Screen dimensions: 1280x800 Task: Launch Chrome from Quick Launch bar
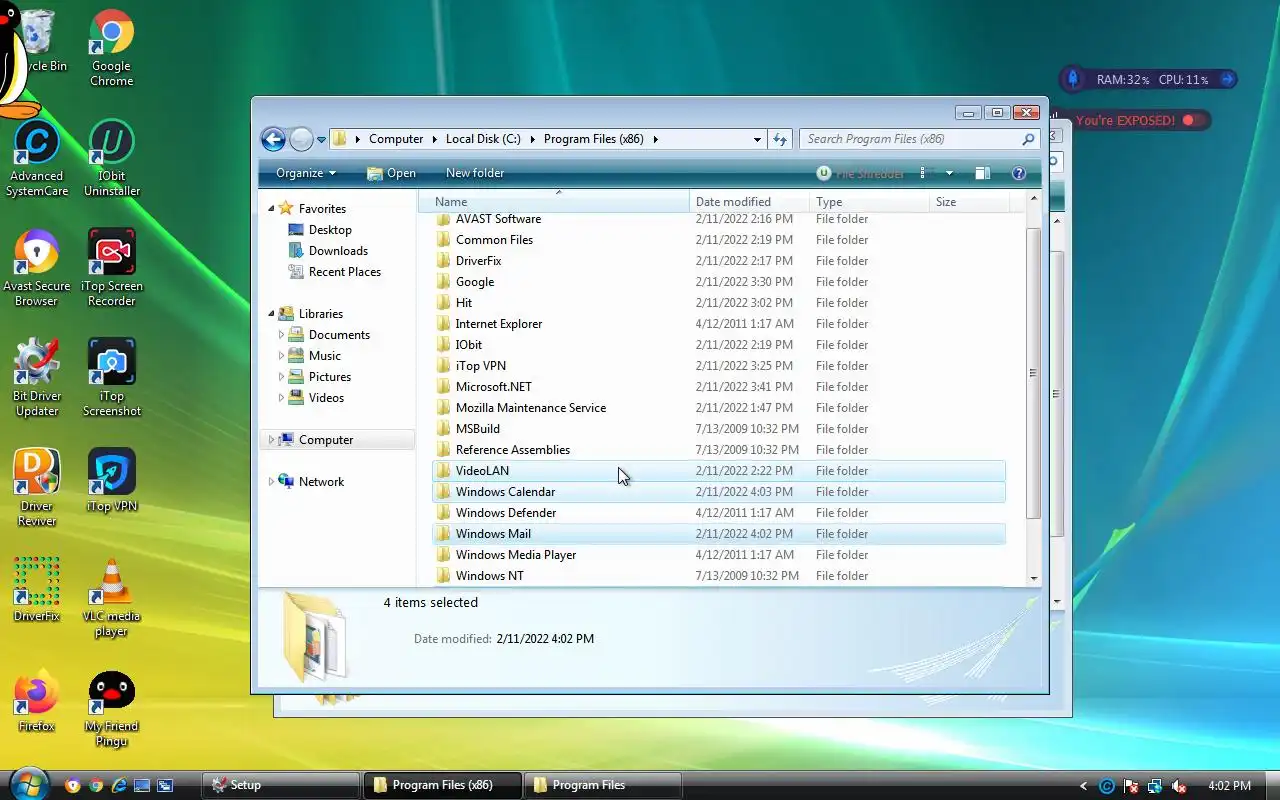click(96, 785)
